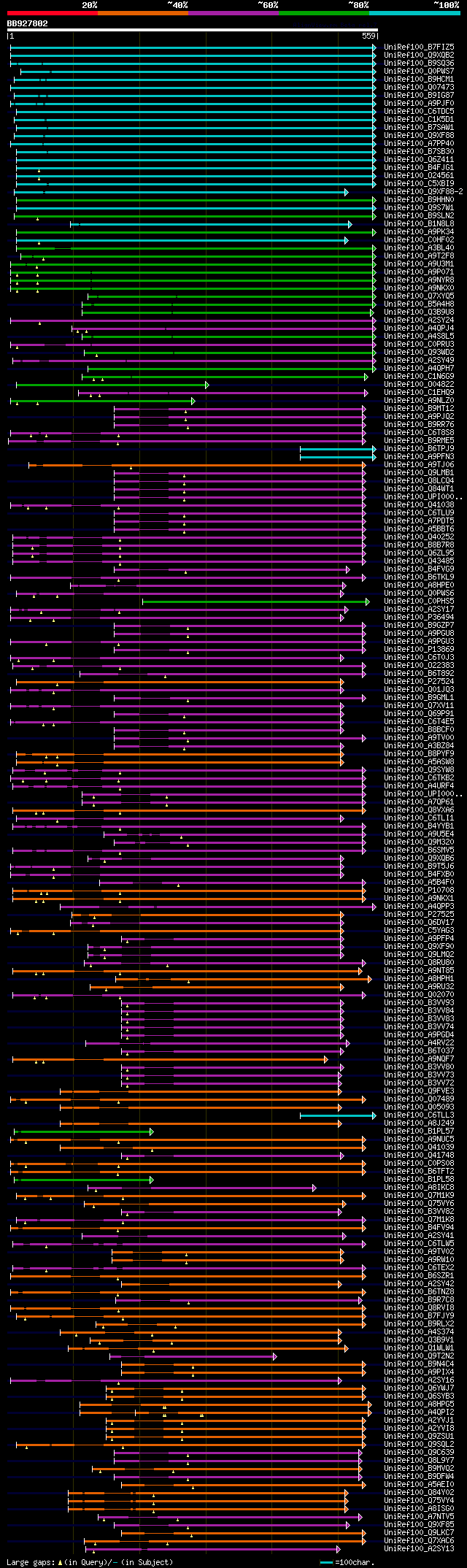Select hit UniRef100_C5YAG3

pyautogui.click(x=419, y=930)
